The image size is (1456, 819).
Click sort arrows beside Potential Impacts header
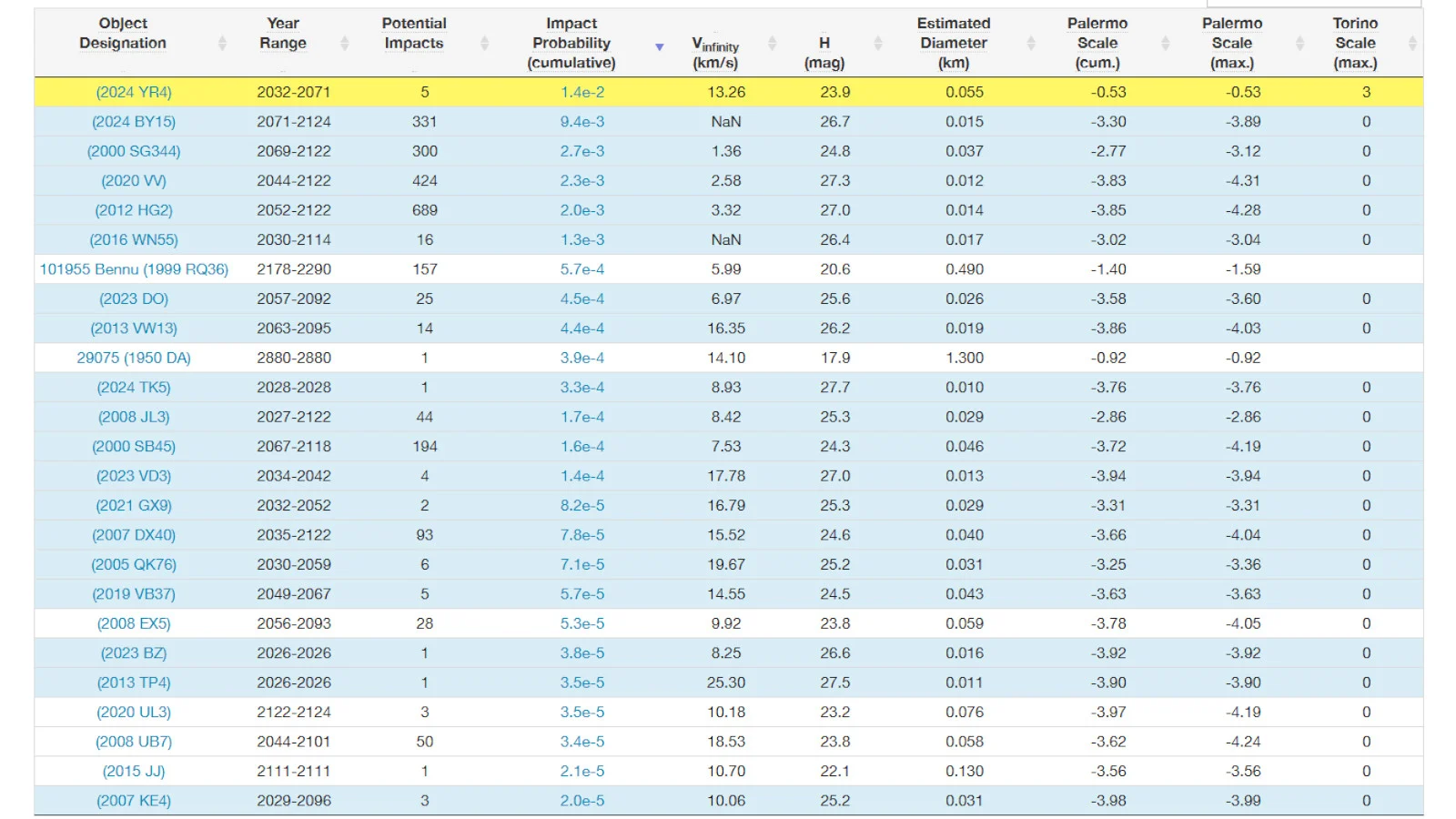(x=484, y=43)
